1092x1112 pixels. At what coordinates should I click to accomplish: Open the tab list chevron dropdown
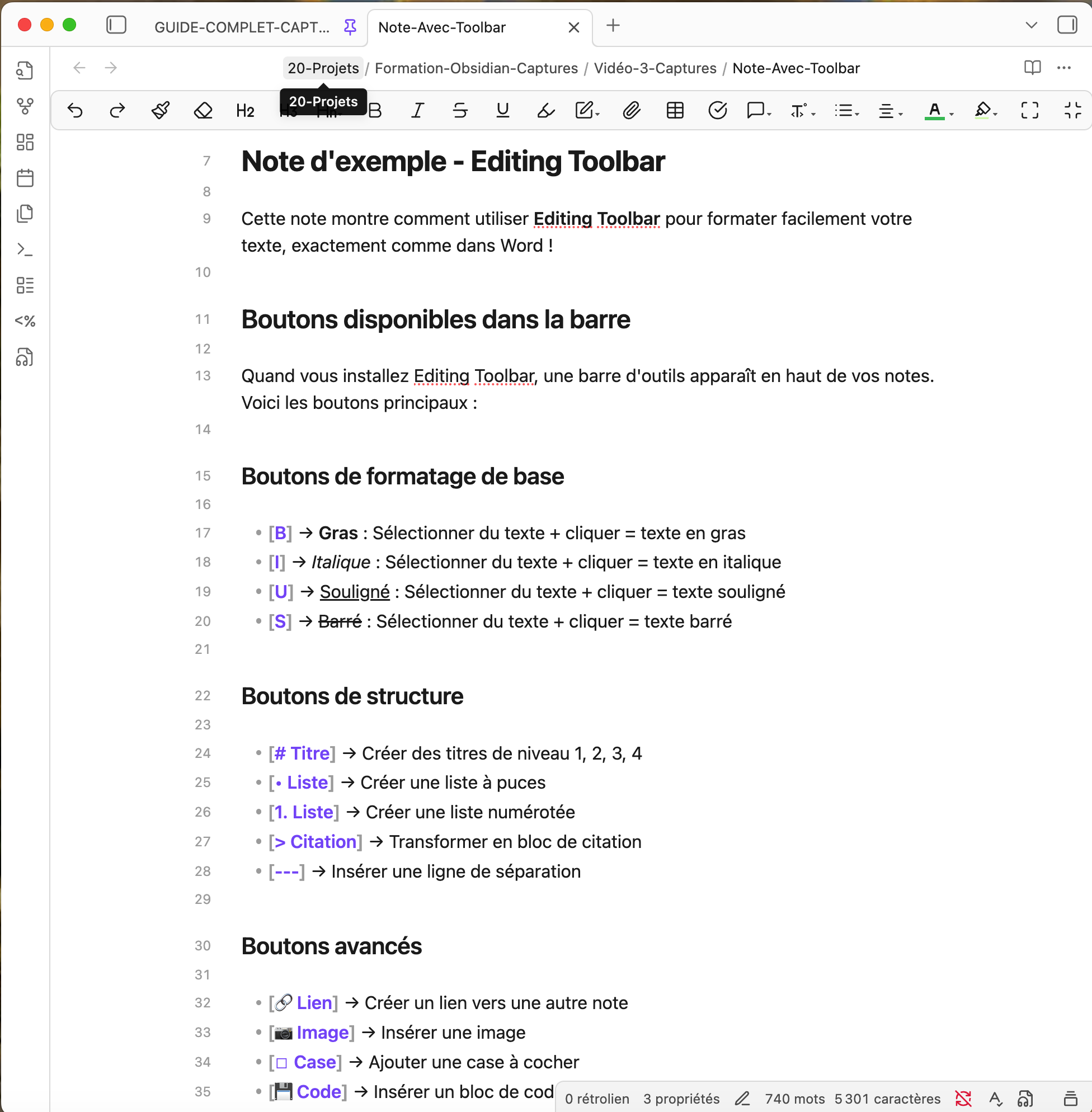(x=1030, y=25)
